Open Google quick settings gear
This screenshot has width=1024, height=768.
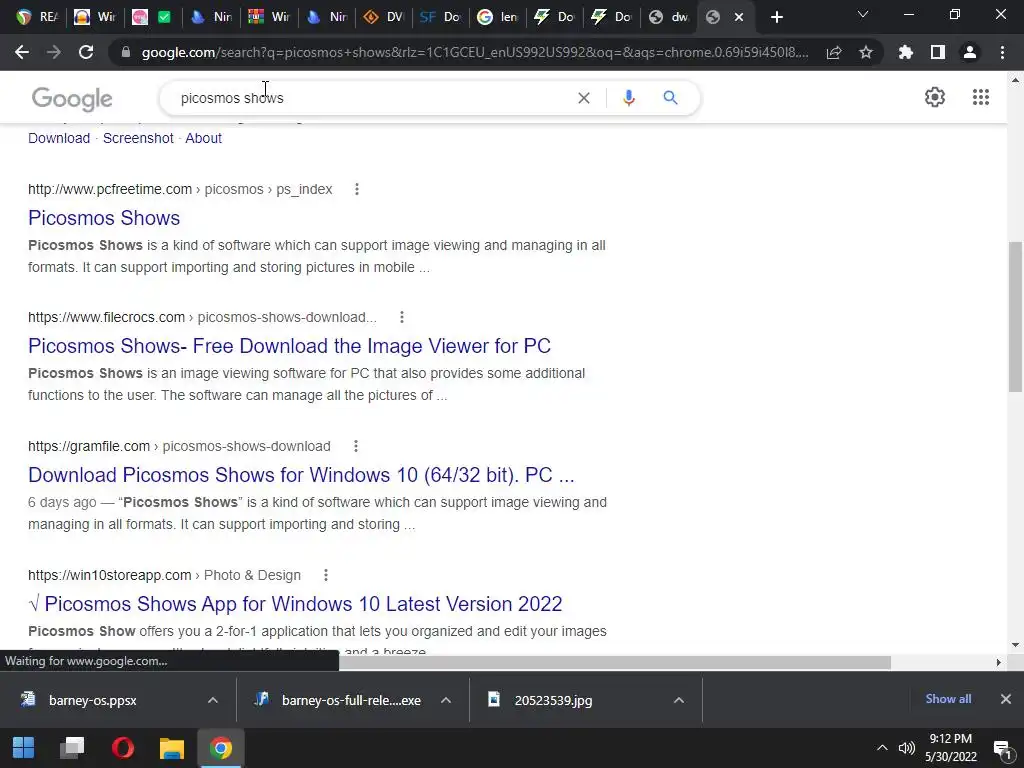click(x=935, y=97)
